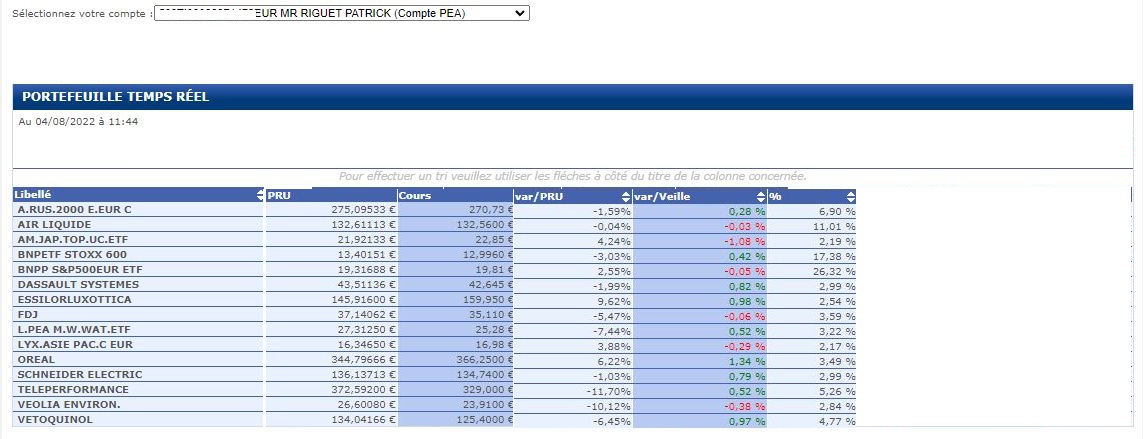Click Cours value 125,4000 €
This screenshot has width=1143, height=439.
tap(485, 419)
